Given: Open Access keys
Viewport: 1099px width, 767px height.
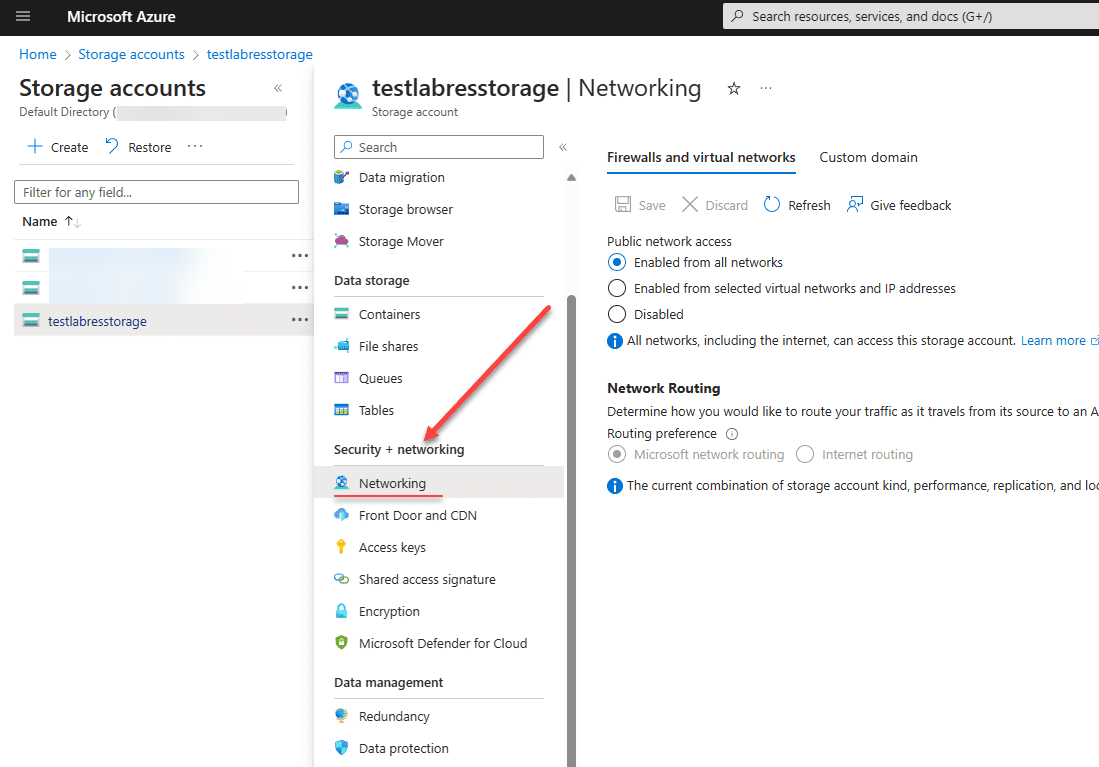Looking at the screenshot, I should point(392,548).
